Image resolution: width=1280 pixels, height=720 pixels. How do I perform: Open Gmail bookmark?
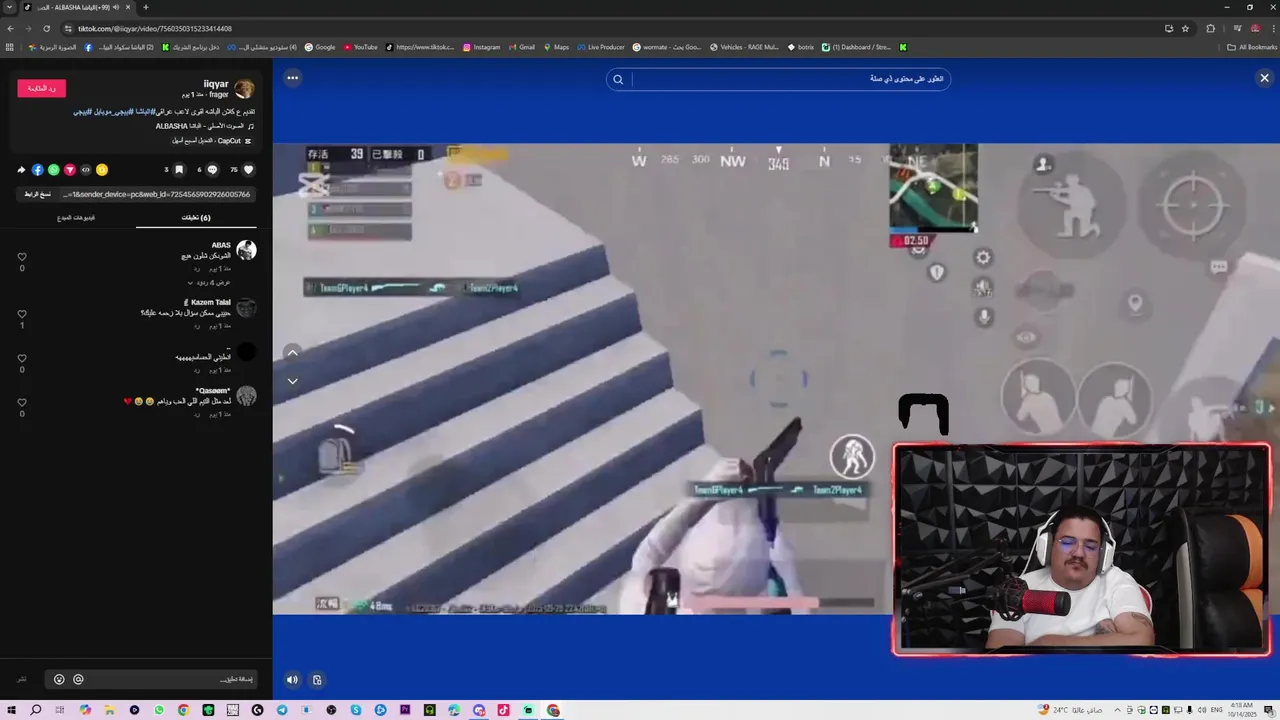click(521, 47)
